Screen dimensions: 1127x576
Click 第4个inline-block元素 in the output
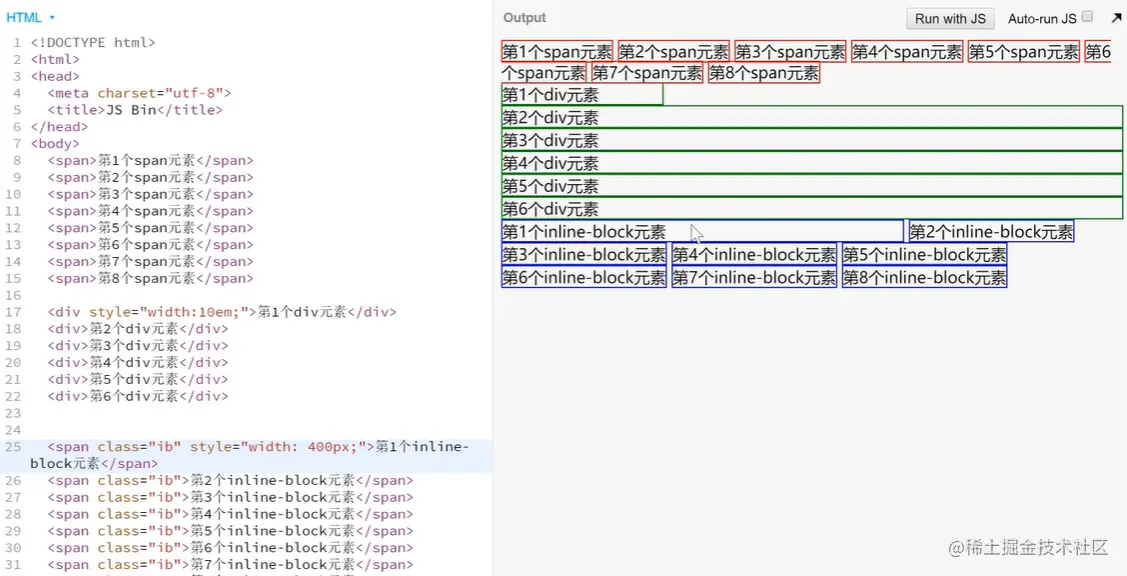pos(755,255)
